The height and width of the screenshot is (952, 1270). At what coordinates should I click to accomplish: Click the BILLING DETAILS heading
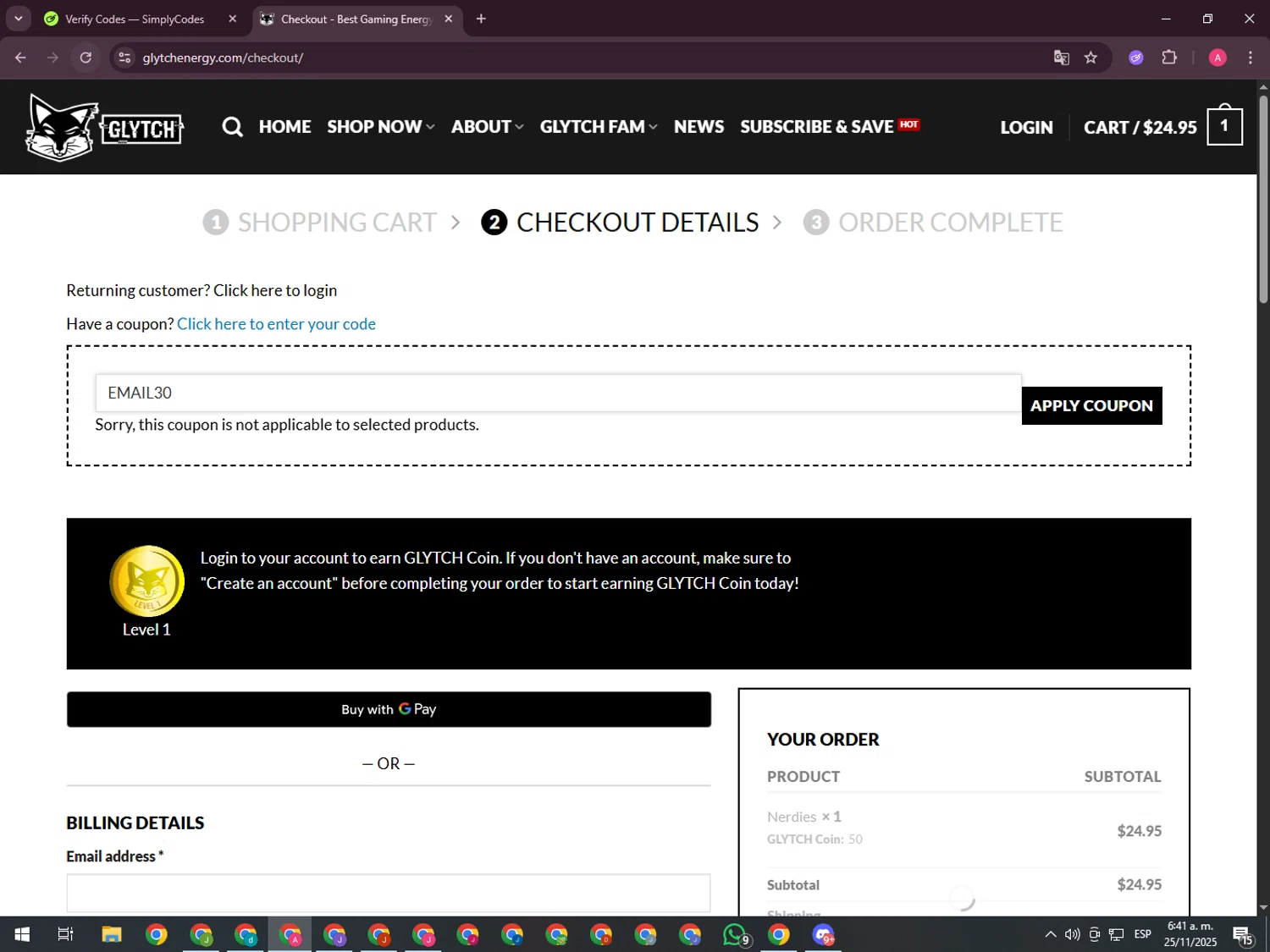click(135, 823)
